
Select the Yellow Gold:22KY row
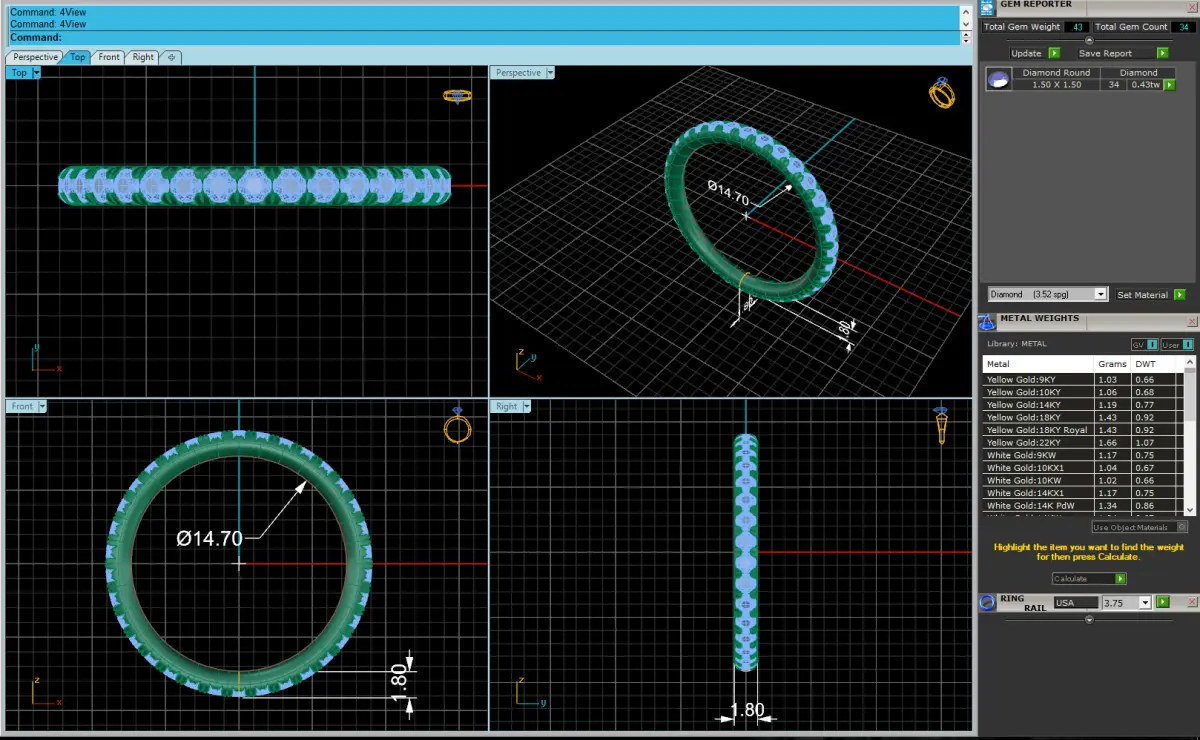coord(1083,443)
